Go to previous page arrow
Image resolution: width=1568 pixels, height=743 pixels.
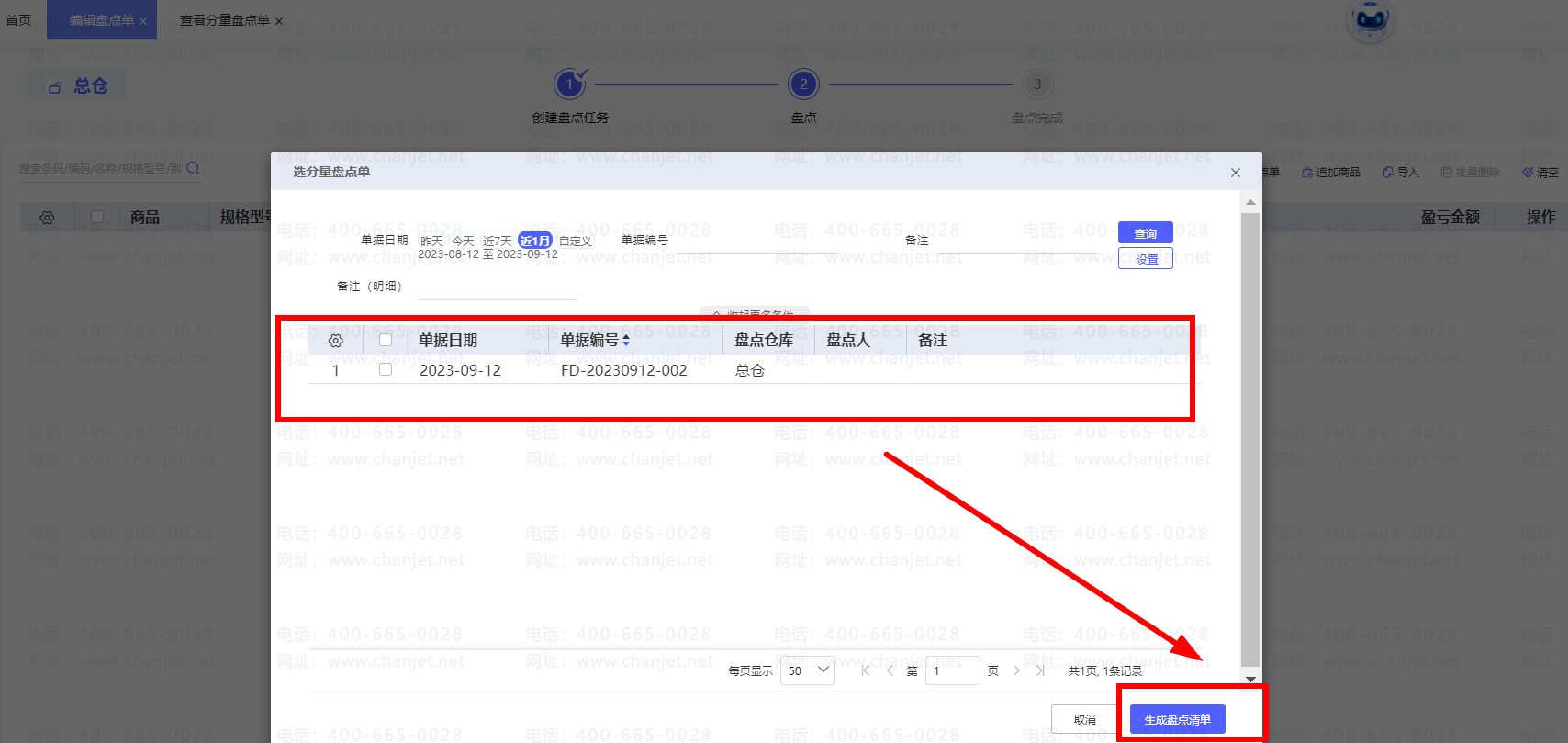890,671
